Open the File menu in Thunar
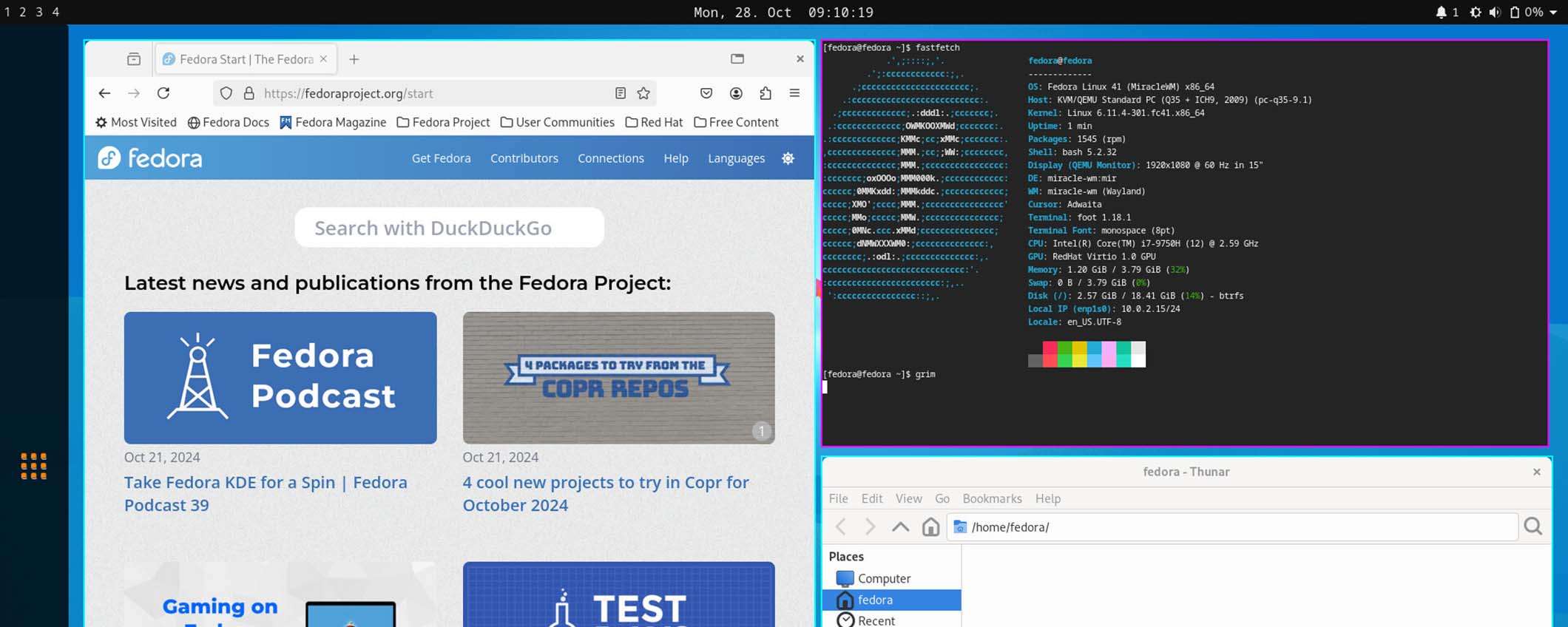 pos(839,498)
